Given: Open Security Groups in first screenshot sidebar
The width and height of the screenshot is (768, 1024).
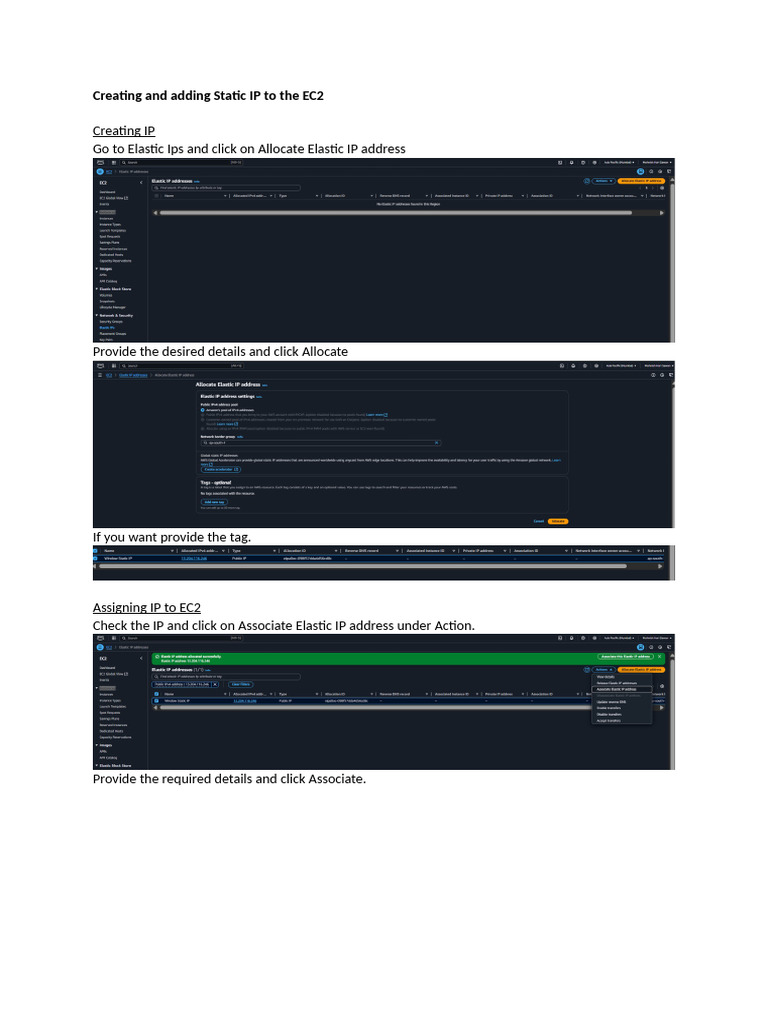Looking at the screenshot, I should pos(111,321).
